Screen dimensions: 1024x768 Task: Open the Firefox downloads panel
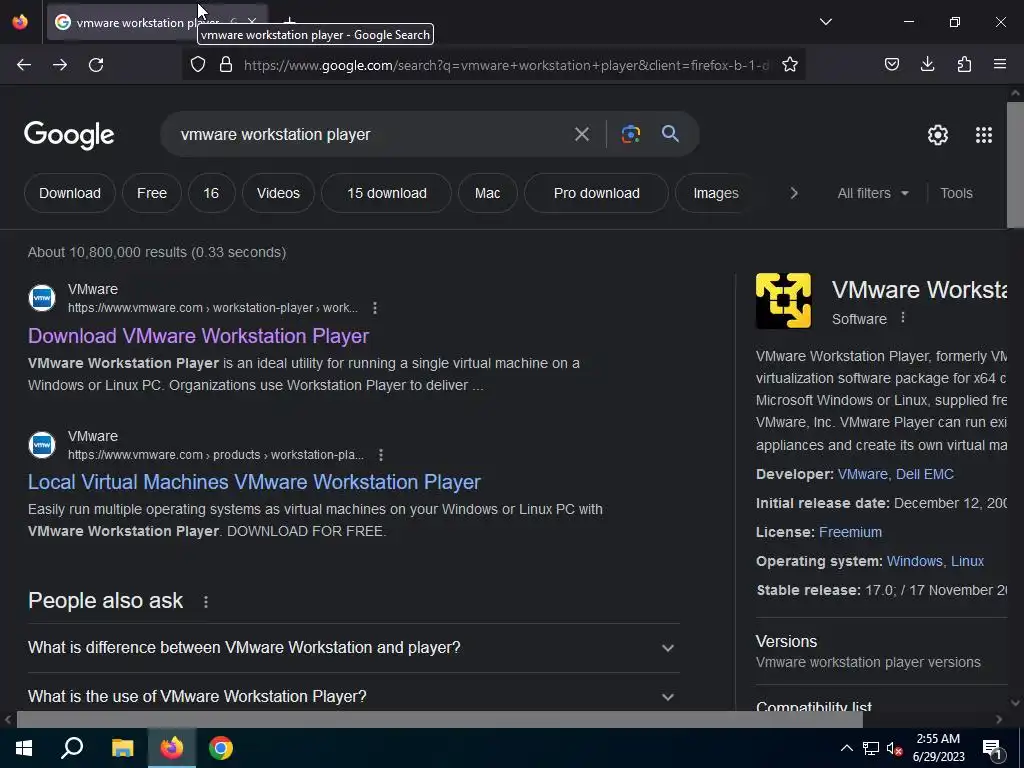(x=927, y=65)
